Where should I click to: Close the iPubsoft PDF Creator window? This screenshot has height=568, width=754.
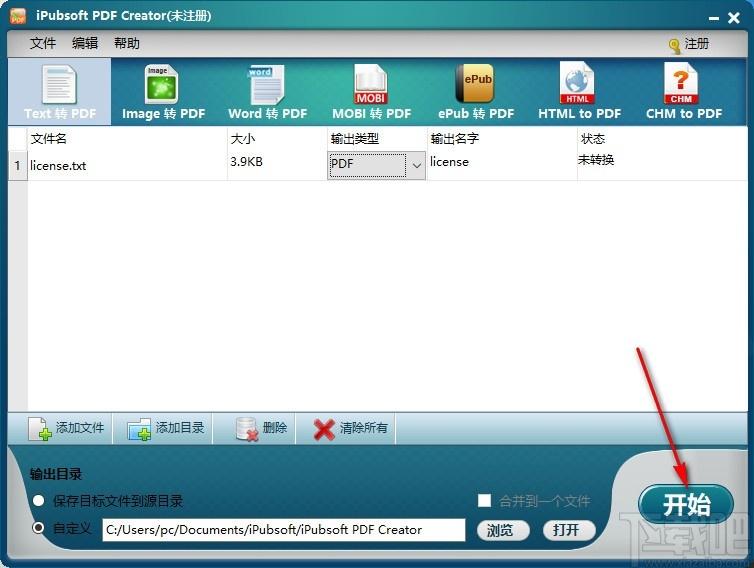pyautogui.click(x=734, y=18)
